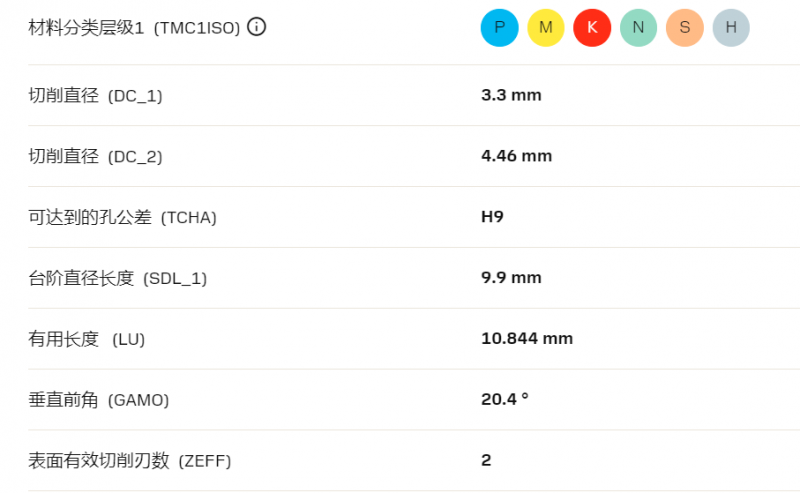Click the gray H material icon

point(731,28)
